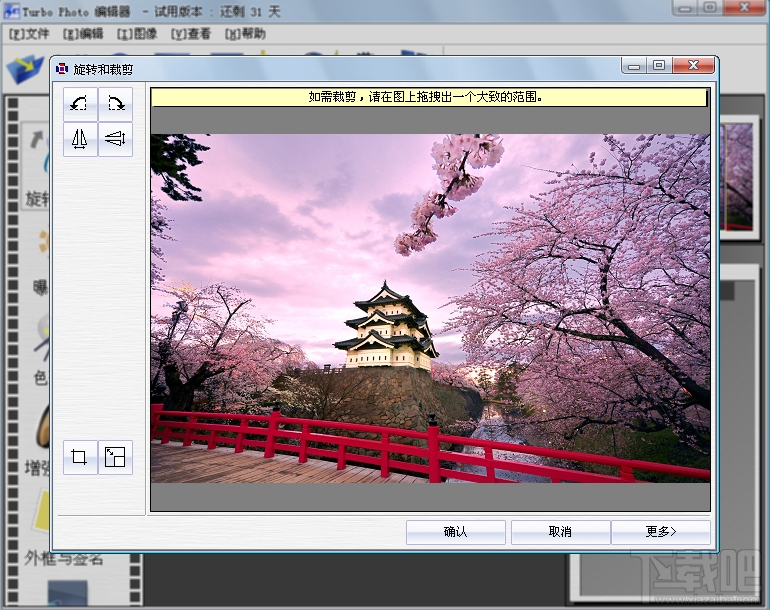Viewport: 770px width, 610px height.
Task: Close the 旋转和裁剪 dialog
Action: (x=693, y=66)
